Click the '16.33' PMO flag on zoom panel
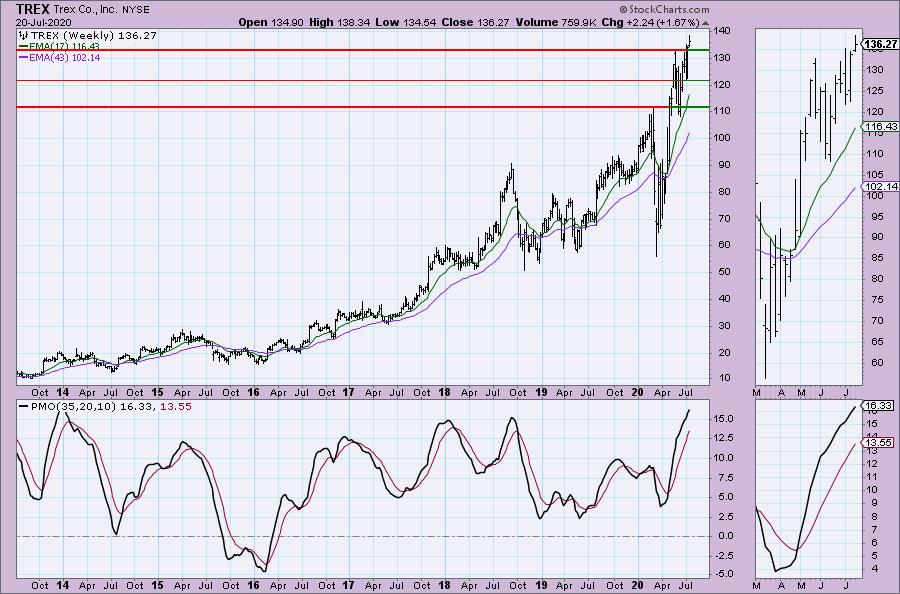 879,406
